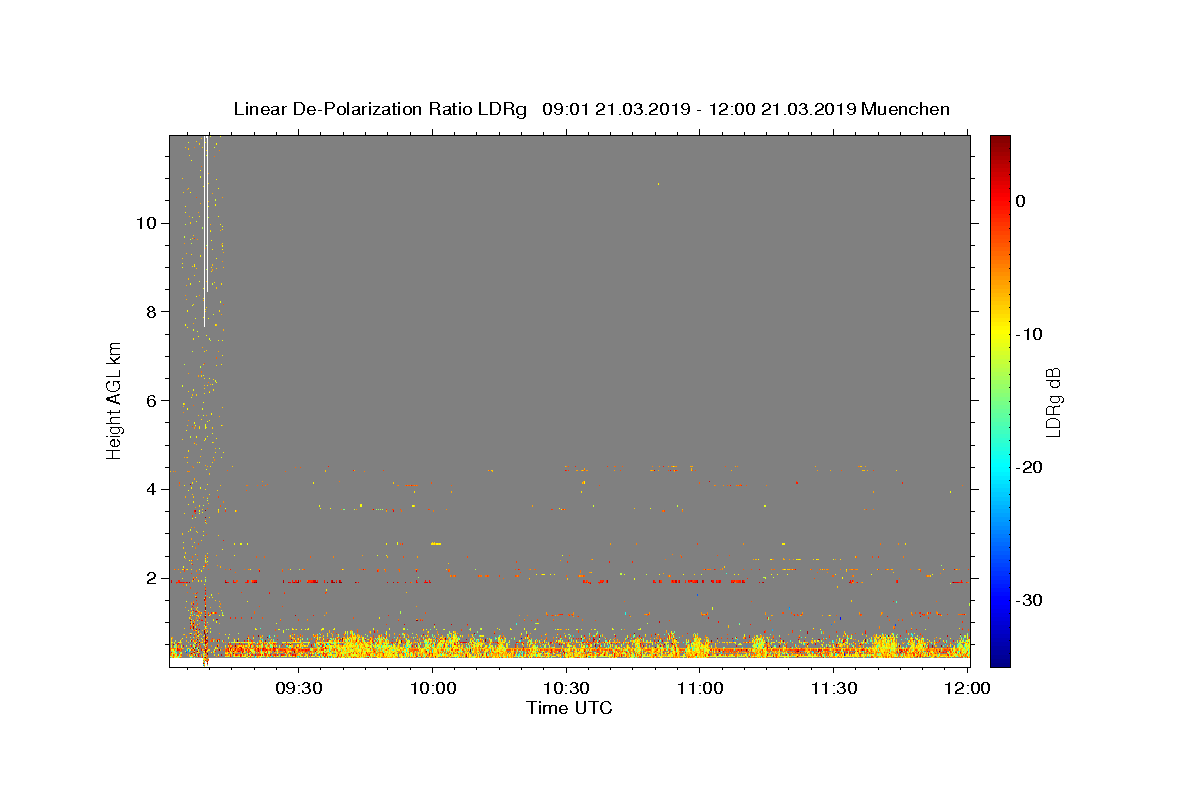Image resolution: width=1200 pixels, height=800 pixels.
Task: Click the plot title 'Linear De-Polarization Ratio LDRg'
Action: [380, 109]
